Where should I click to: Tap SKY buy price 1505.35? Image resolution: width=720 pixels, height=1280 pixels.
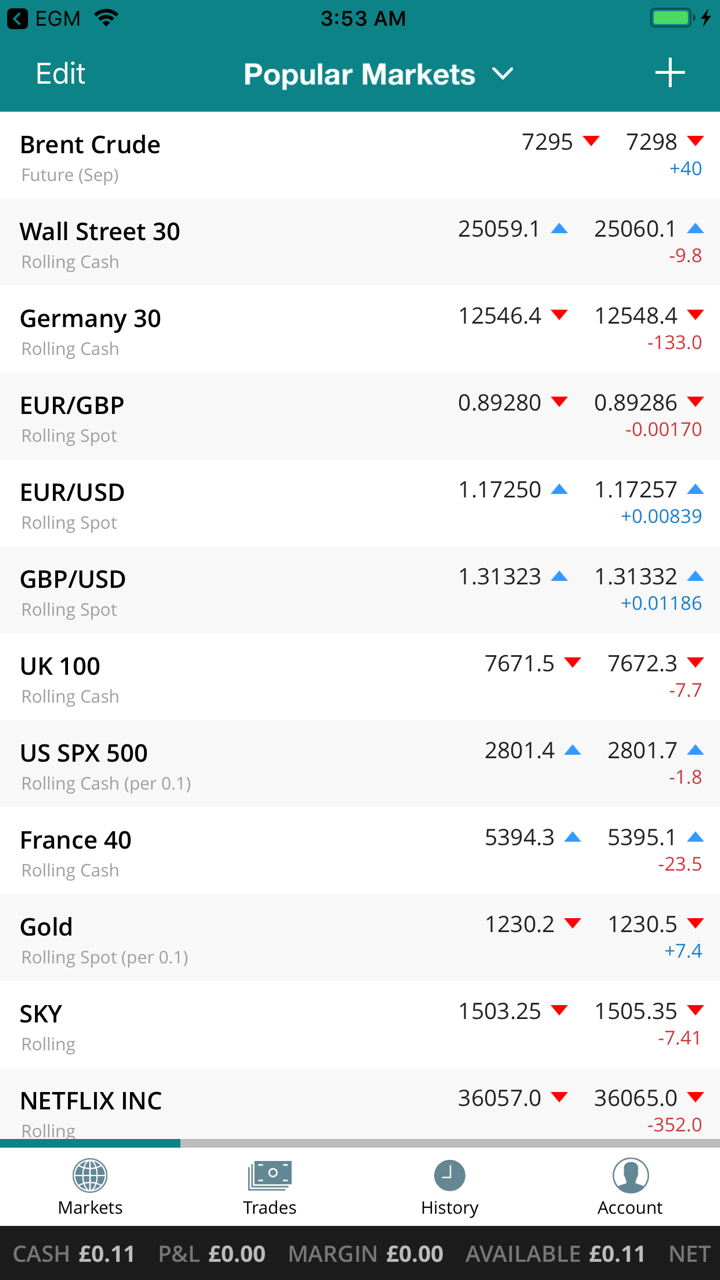point(636,1012)
